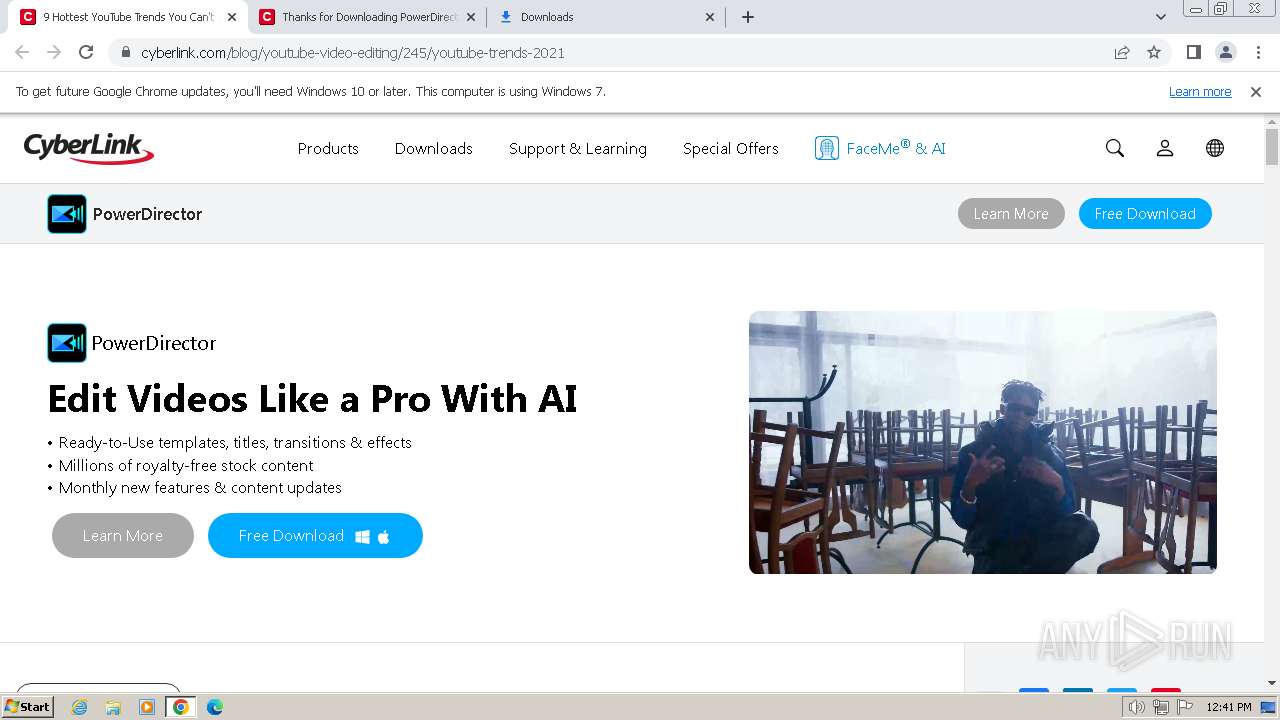The width and height of the screenshot is (1280, 720).
Task: Click Free Download in the sub-header
Action: point(1145,214)
